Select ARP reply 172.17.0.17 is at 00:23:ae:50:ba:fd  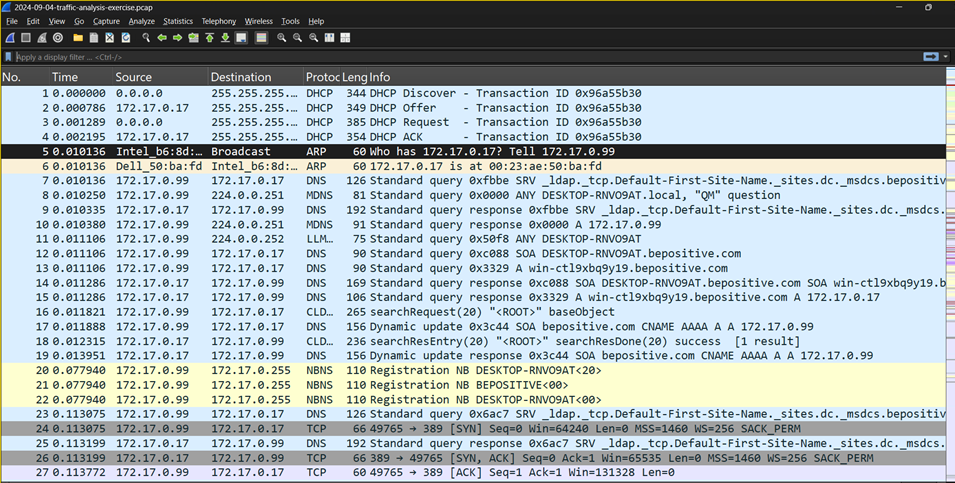pyautogui.click(x=473, y=166)
